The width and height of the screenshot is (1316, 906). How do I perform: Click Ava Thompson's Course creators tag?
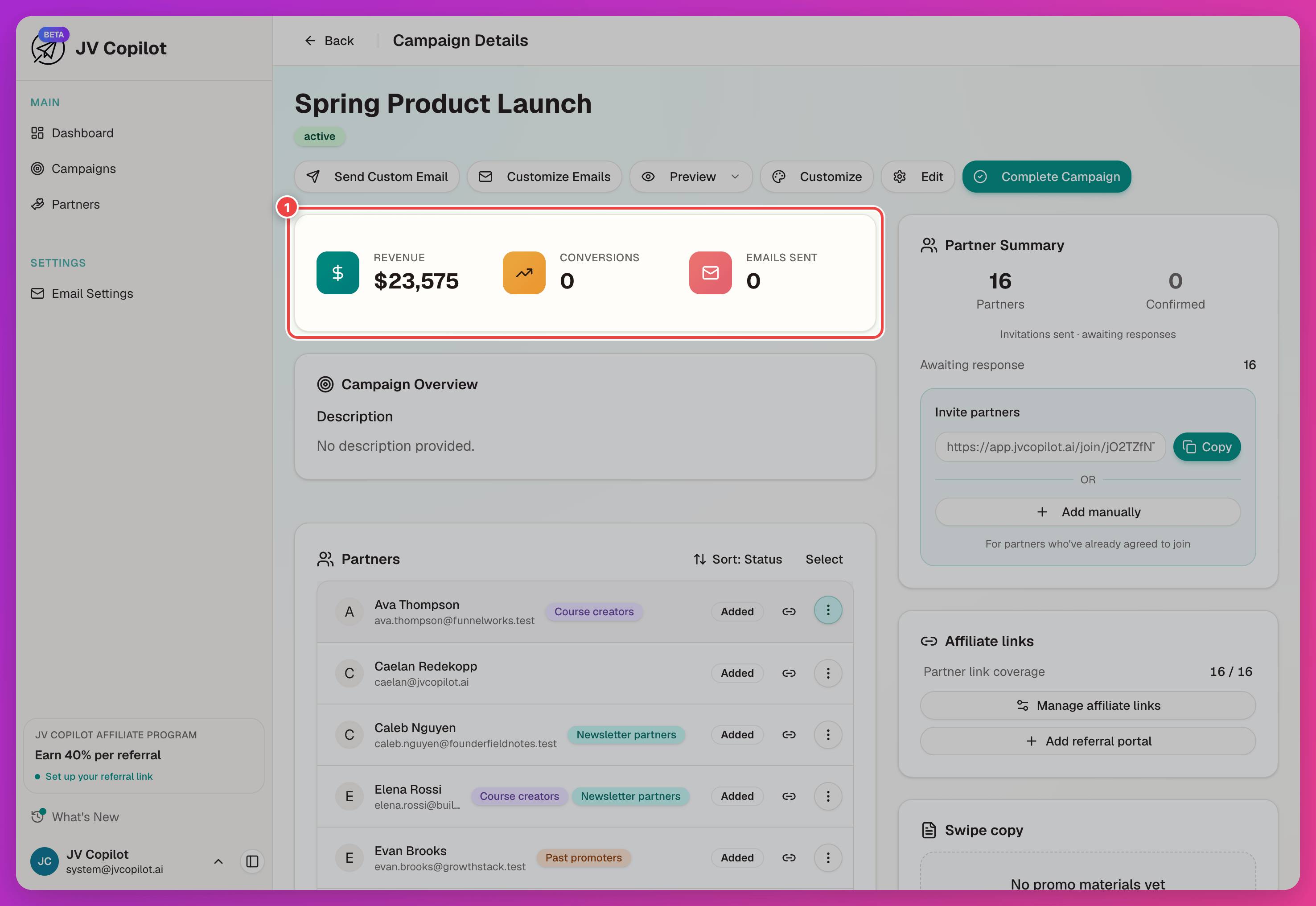594,612
